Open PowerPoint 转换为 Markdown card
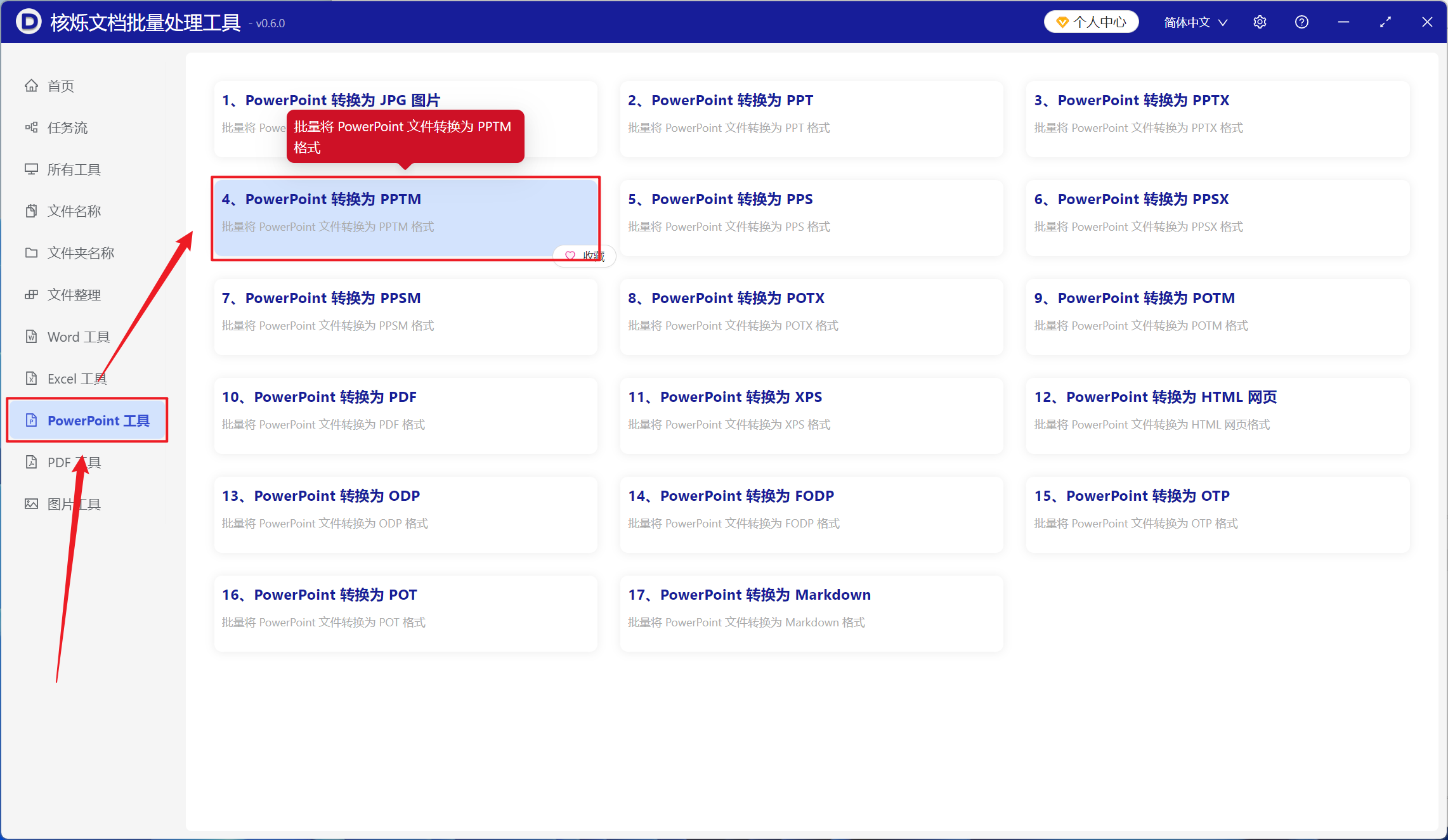Viewport: 1448px width, 840px height. 812,613
